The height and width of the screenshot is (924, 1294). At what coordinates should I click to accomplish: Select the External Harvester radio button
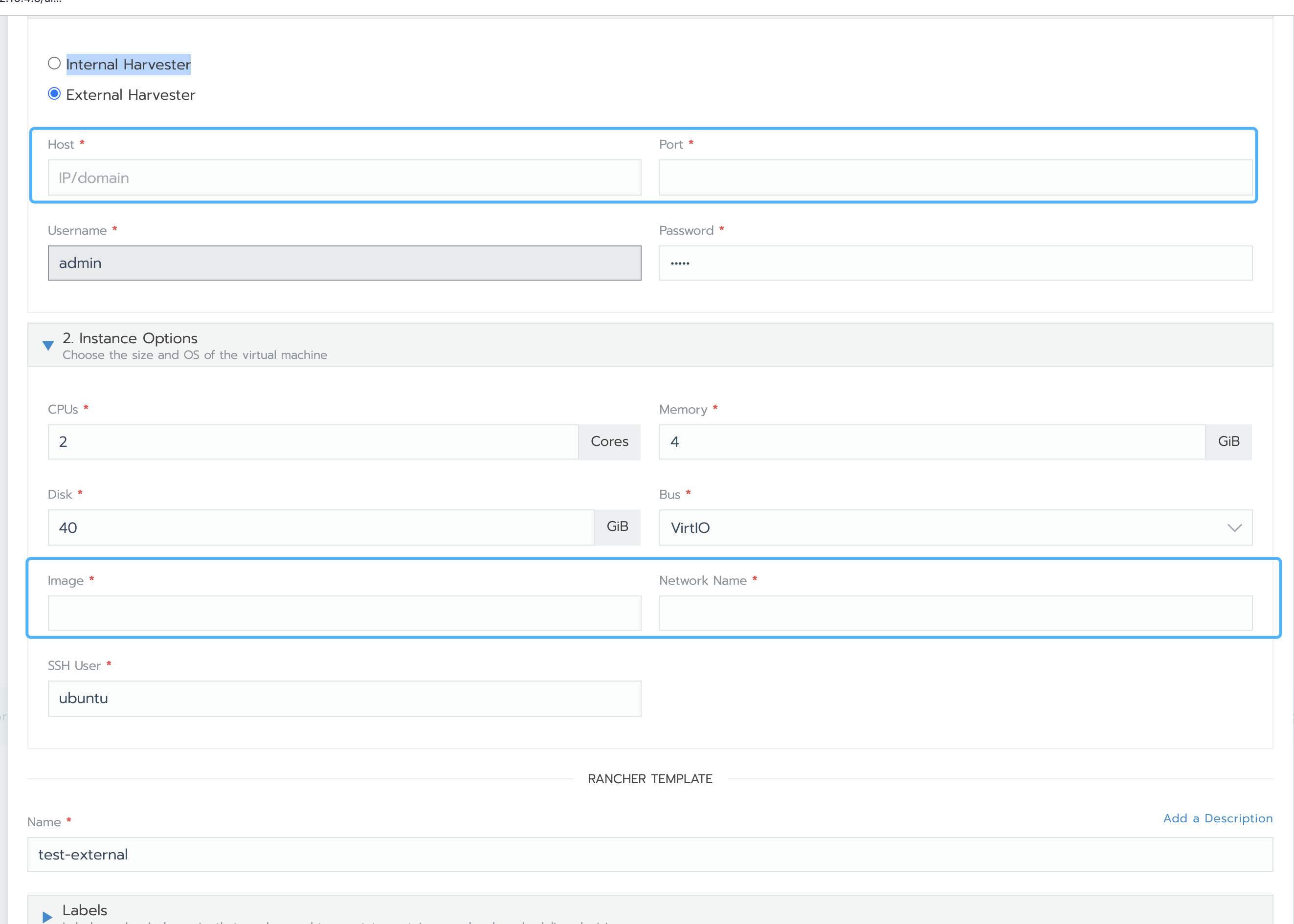pos(54,93)
